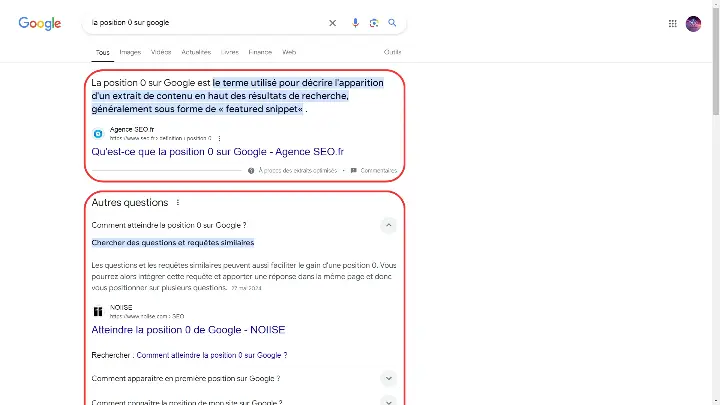
Task: Switch to the Finance tab
Action: tap(260, 52)
